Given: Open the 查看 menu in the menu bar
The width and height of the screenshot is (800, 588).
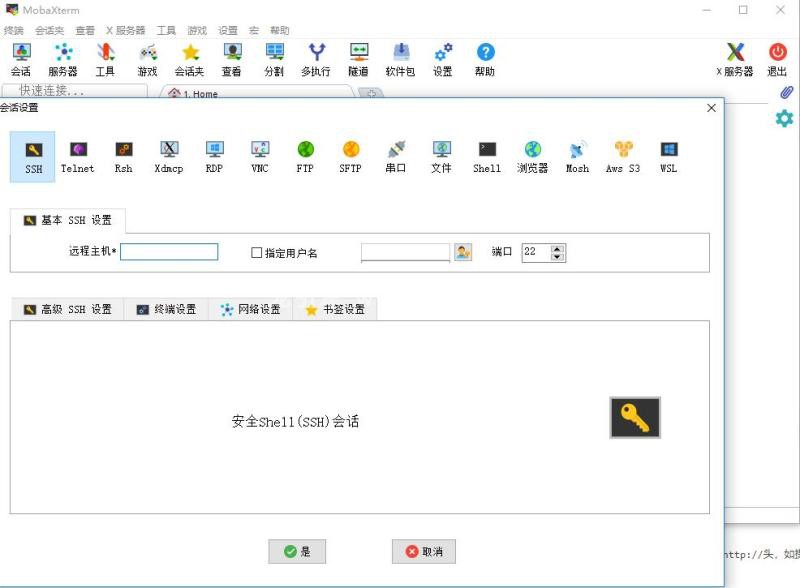Looking at the screenshot, I should tap(85, 31).
